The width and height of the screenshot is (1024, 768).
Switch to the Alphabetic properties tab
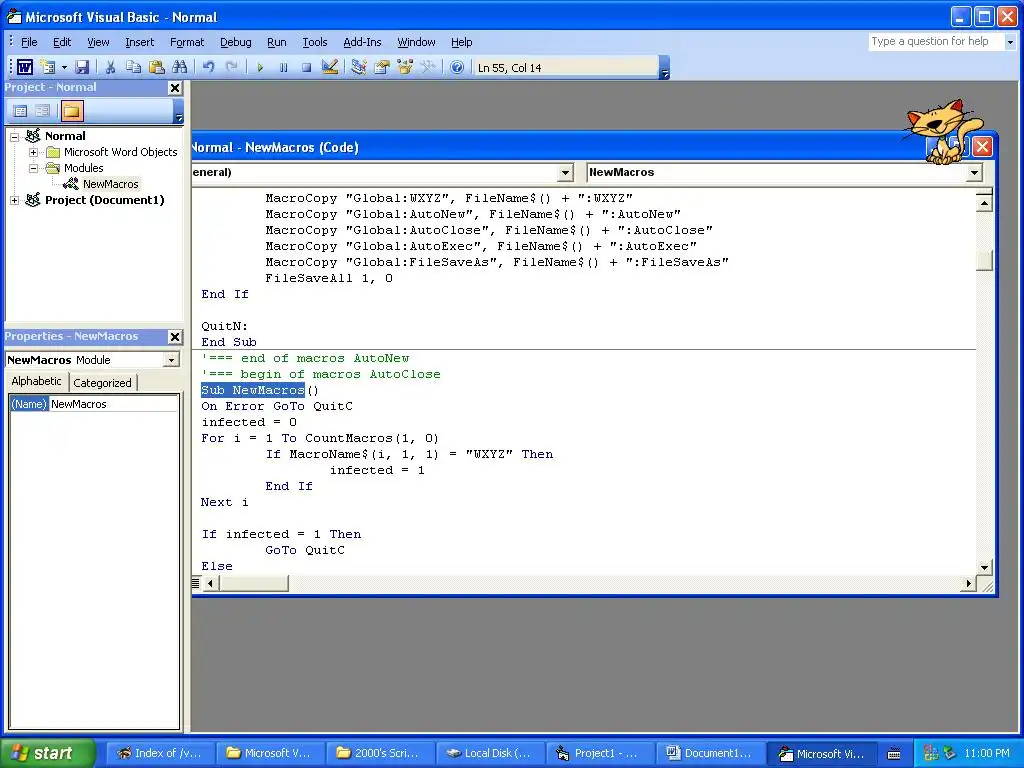(x=37, y=381)
